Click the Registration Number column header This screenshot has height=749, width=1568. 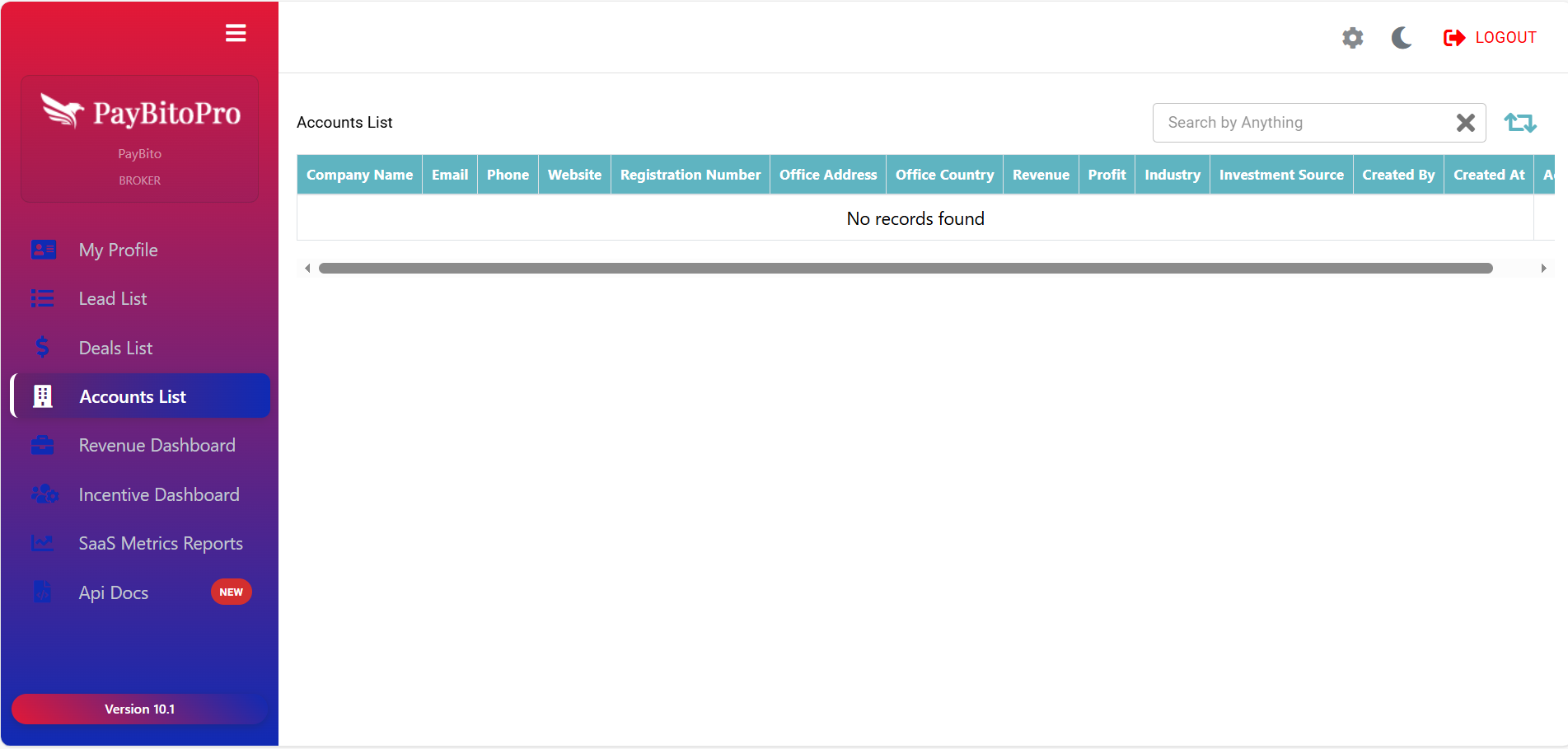pyautogui.click(x=690, y=175)
